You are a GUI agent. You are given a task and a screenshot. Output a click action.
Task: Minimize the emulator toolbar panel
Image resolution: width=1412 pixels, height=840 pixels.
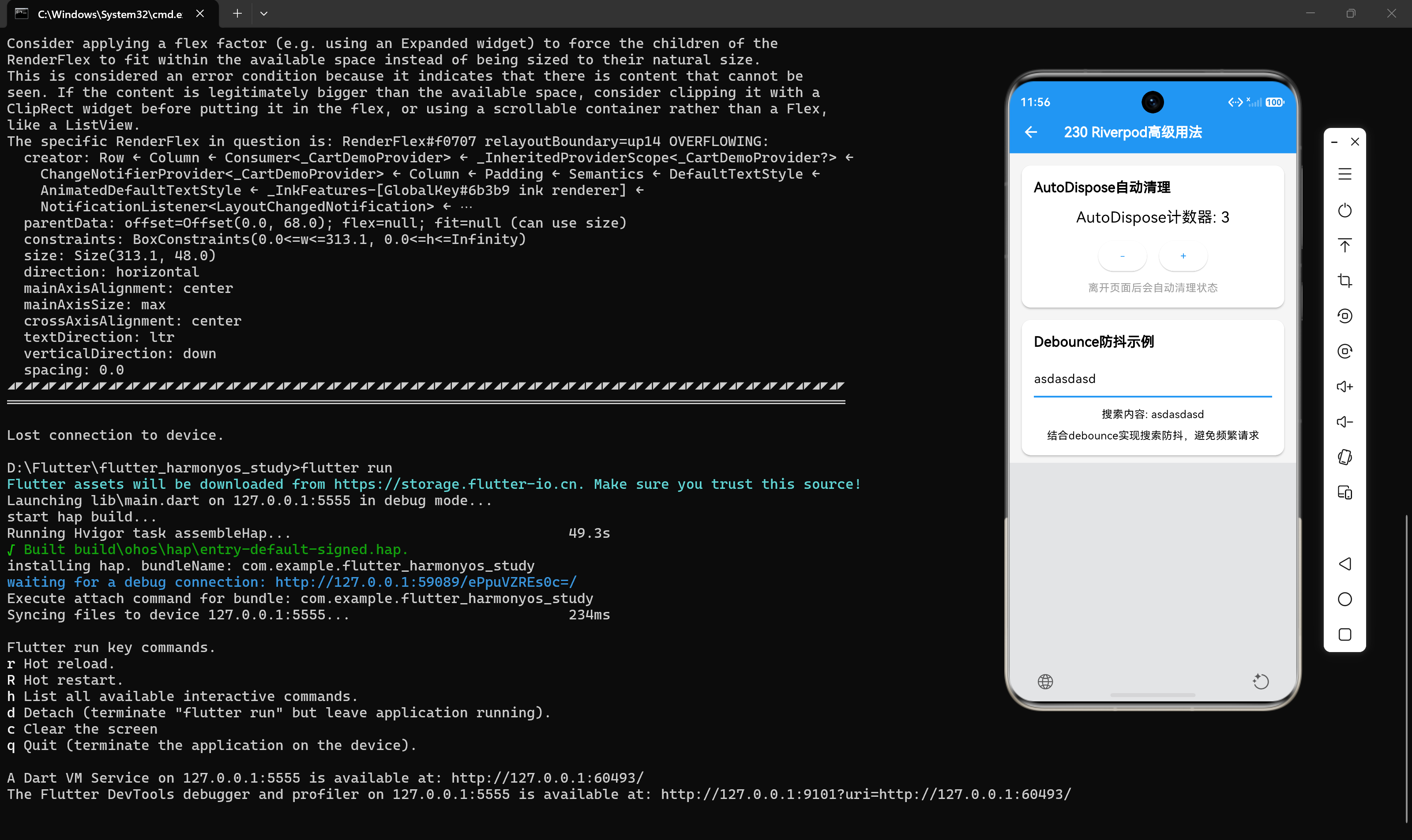[x=1334, y=142]
